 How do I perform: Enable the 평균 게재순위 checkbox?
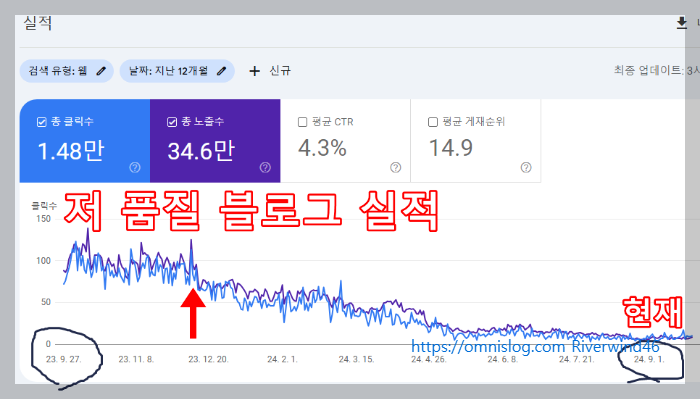point(433,122)
